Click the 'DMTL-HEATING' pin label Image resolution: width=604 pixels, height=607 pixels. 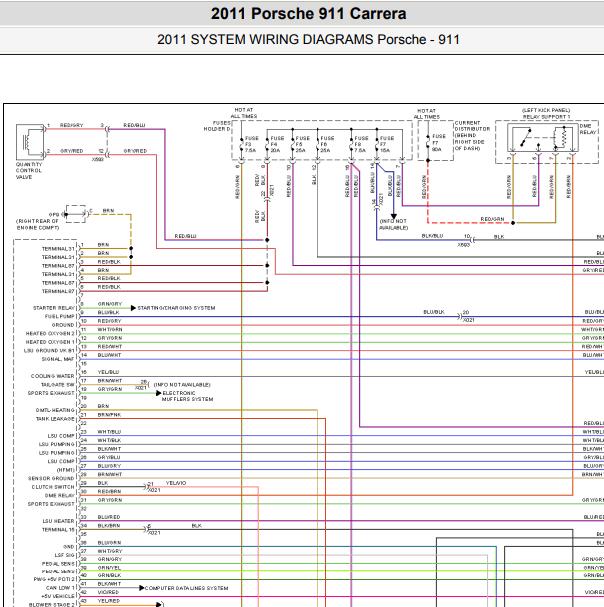click(x=55, y=410)
